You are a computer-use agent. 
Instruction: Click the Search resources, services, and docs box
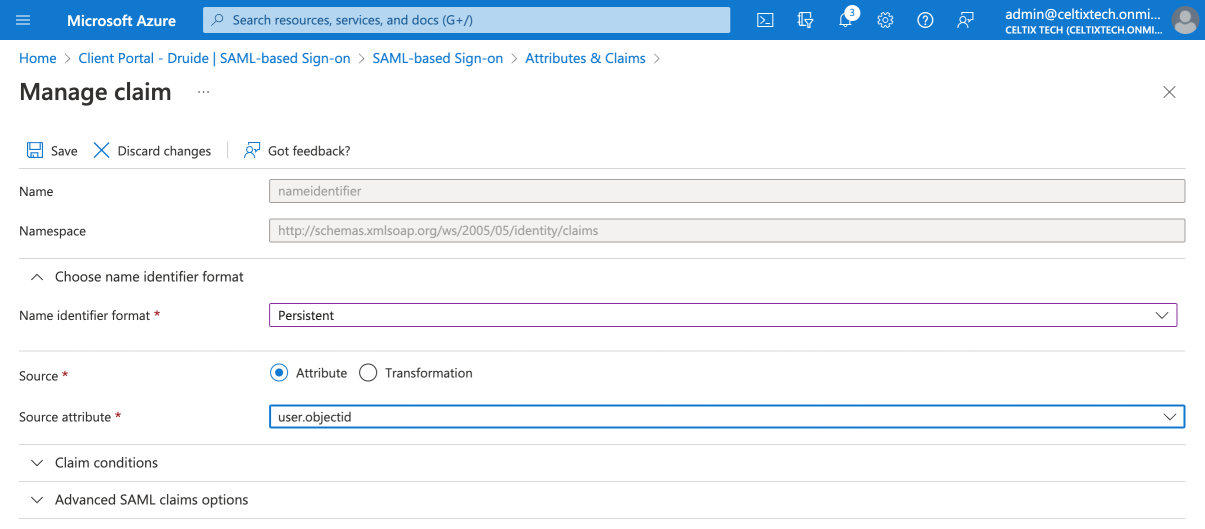coord(466,20)
